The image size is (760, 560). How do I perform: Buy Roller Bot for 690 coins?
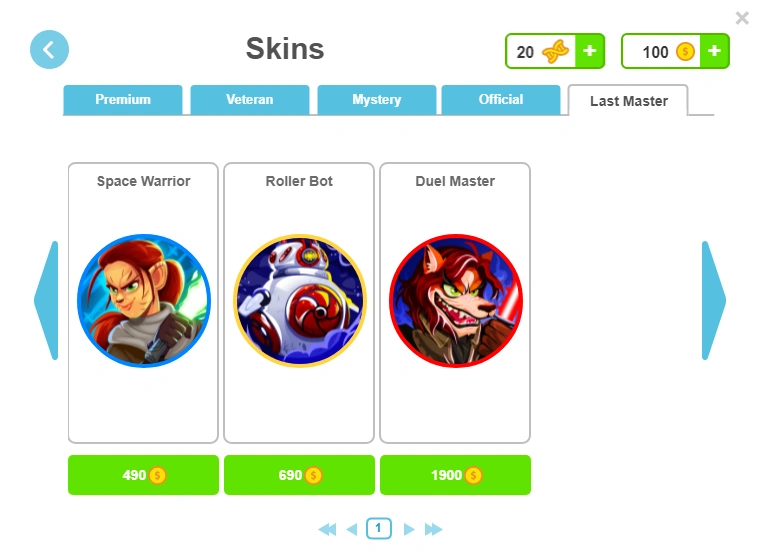[x=300, y=475]
